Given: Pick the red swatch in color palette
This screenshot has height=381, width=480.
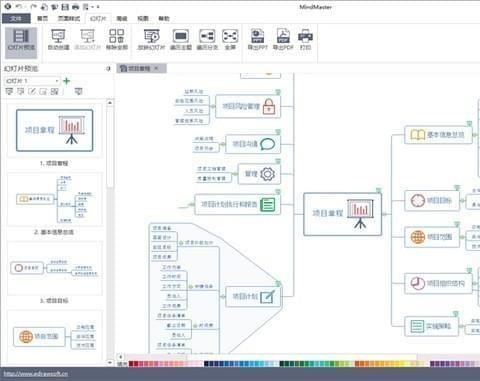Looking at the screenshot, I should (131, 364).
